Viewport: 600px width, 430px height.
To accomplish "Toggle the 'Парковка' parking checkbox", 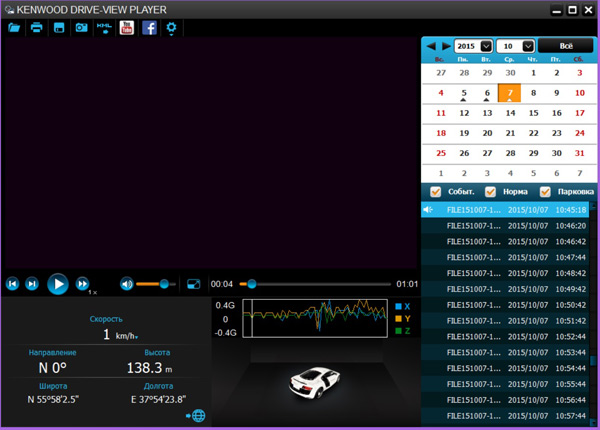I will point(545,192).
